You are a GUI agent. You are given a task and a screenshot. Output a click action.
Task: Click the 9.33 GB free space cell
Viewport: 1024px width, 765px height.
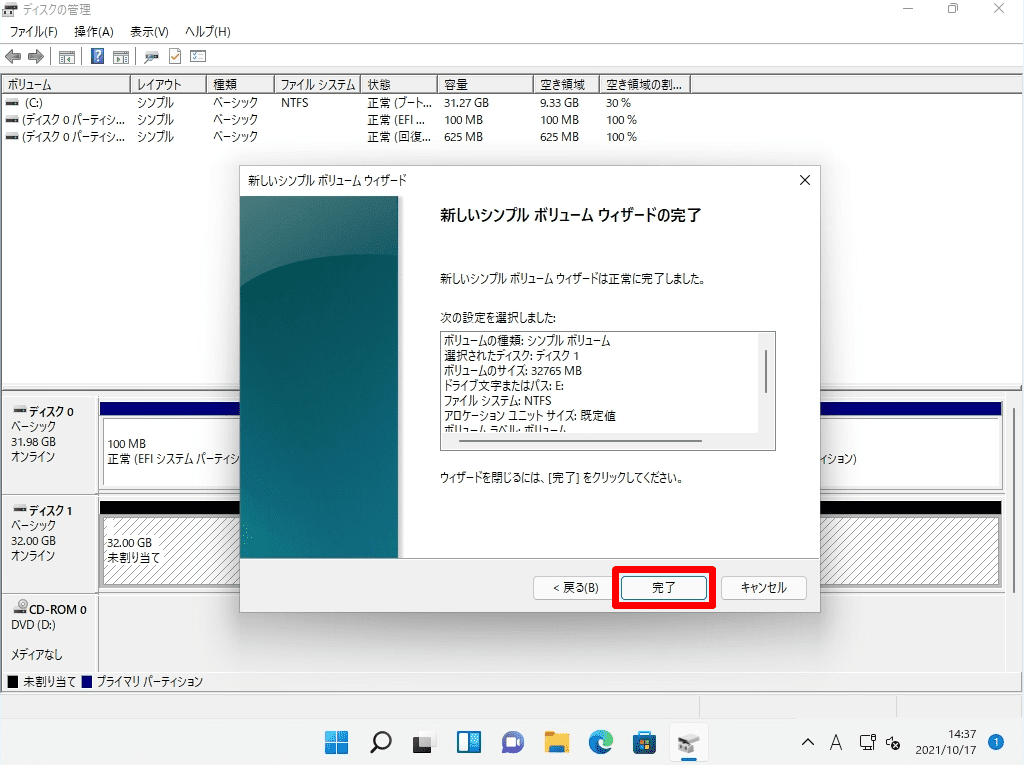[x=559, y=103]
